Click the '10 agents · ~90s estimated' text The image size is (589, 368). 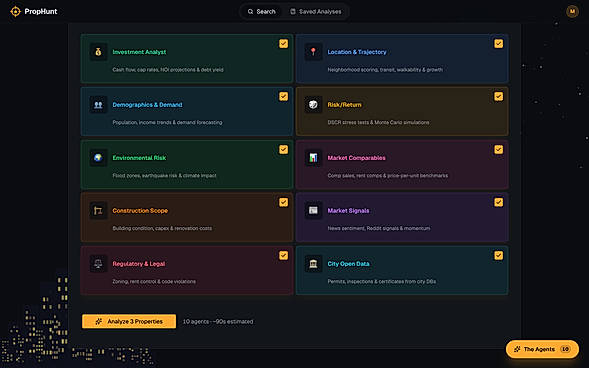click(218, 321)
